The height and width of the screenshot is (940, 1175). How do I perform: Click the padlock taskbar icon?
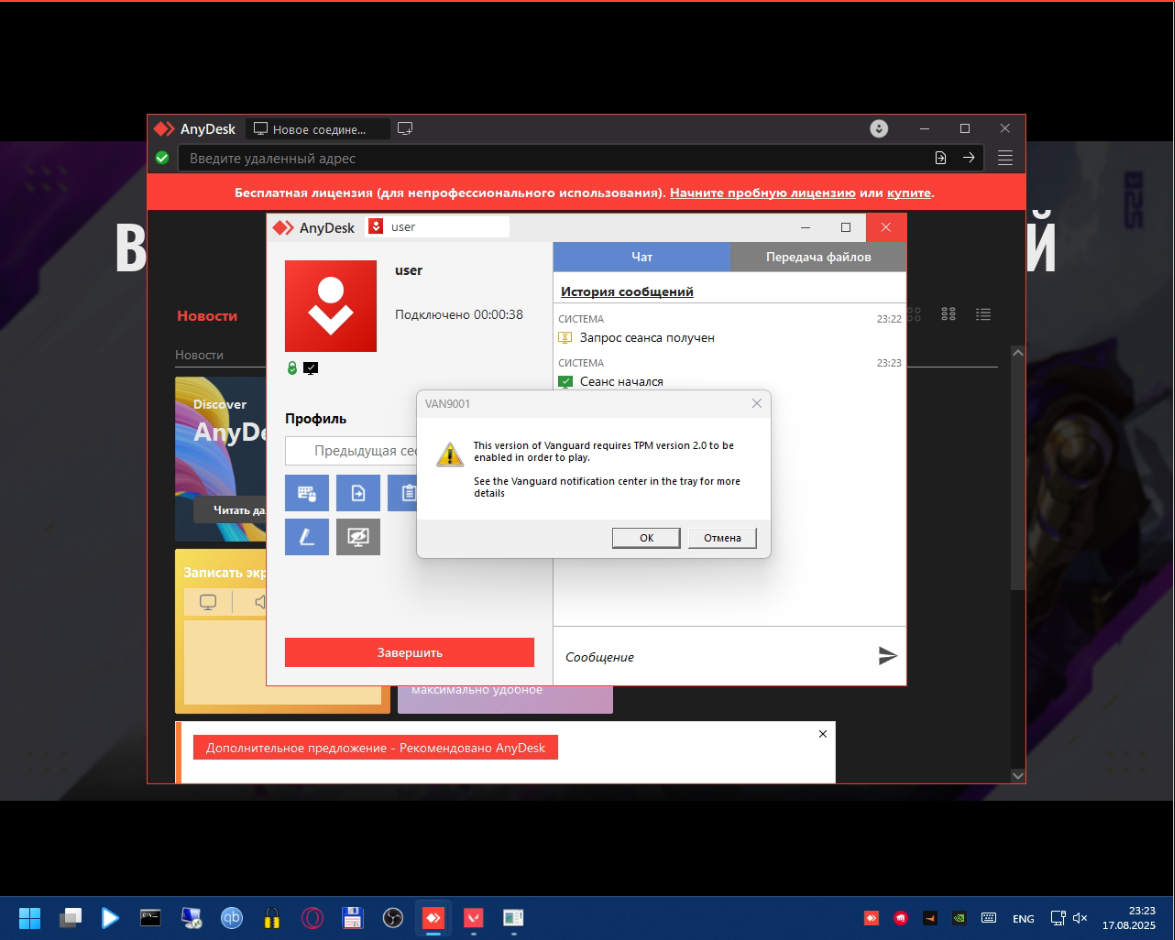(272, 918)
